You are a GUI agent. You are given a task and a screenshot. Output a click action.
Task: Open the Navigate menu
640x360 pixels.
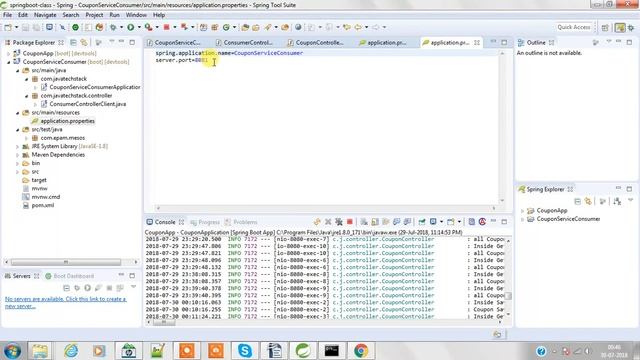45,15
